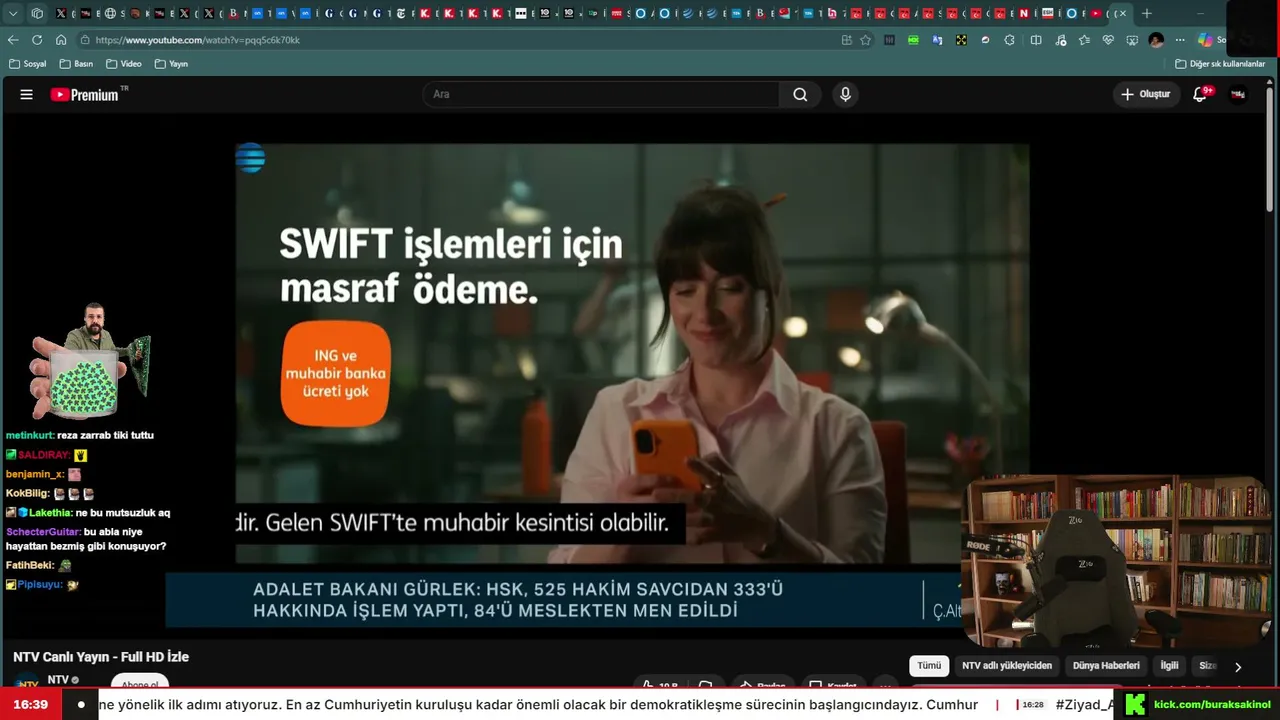Image resolution: width=1280 pixels, height=720 pixels.
Task: Open the Copilot sidebar button
Action: point(1206,40)
